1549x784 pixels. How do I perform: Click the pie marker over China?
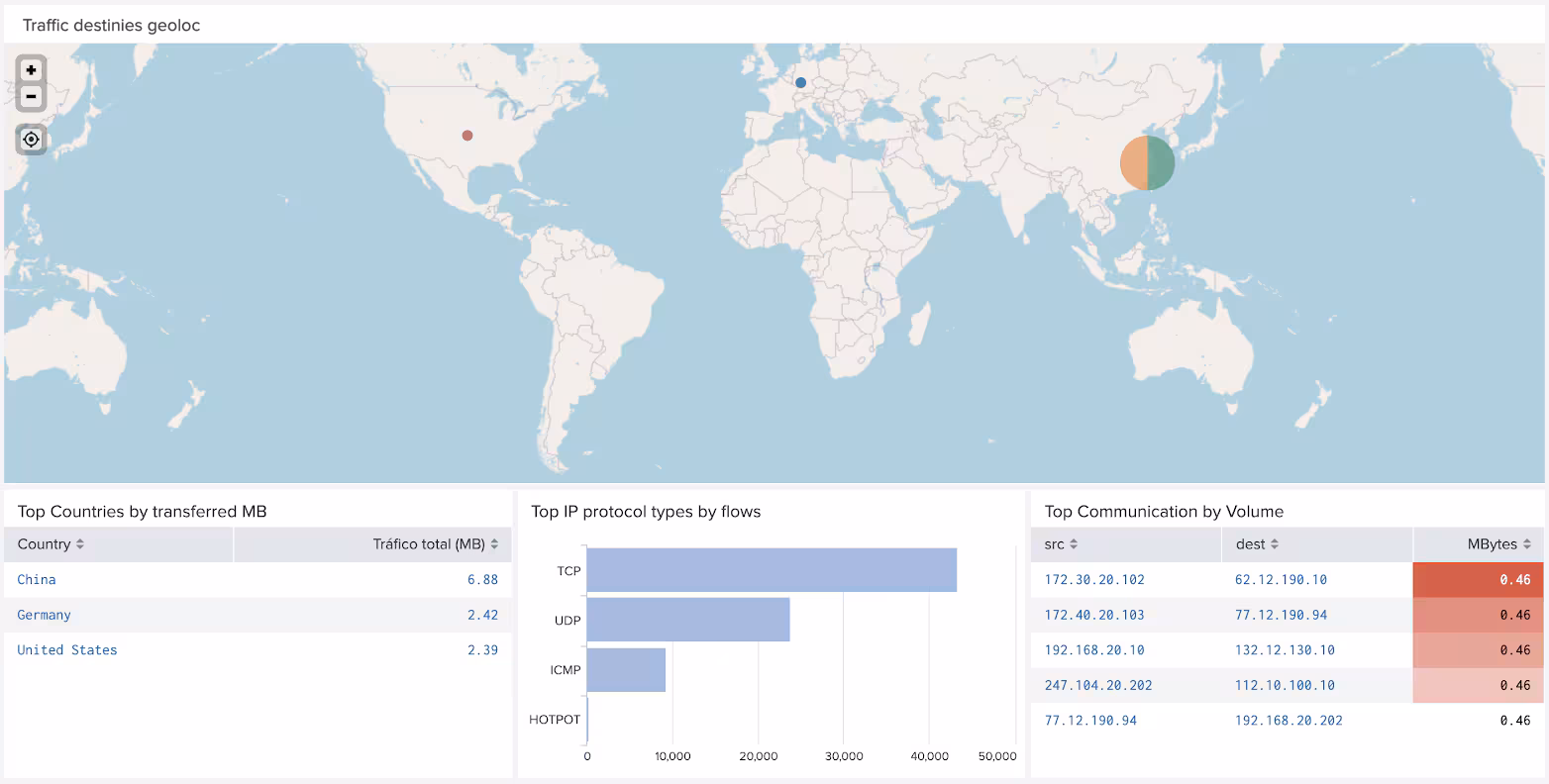point(1147,163)
